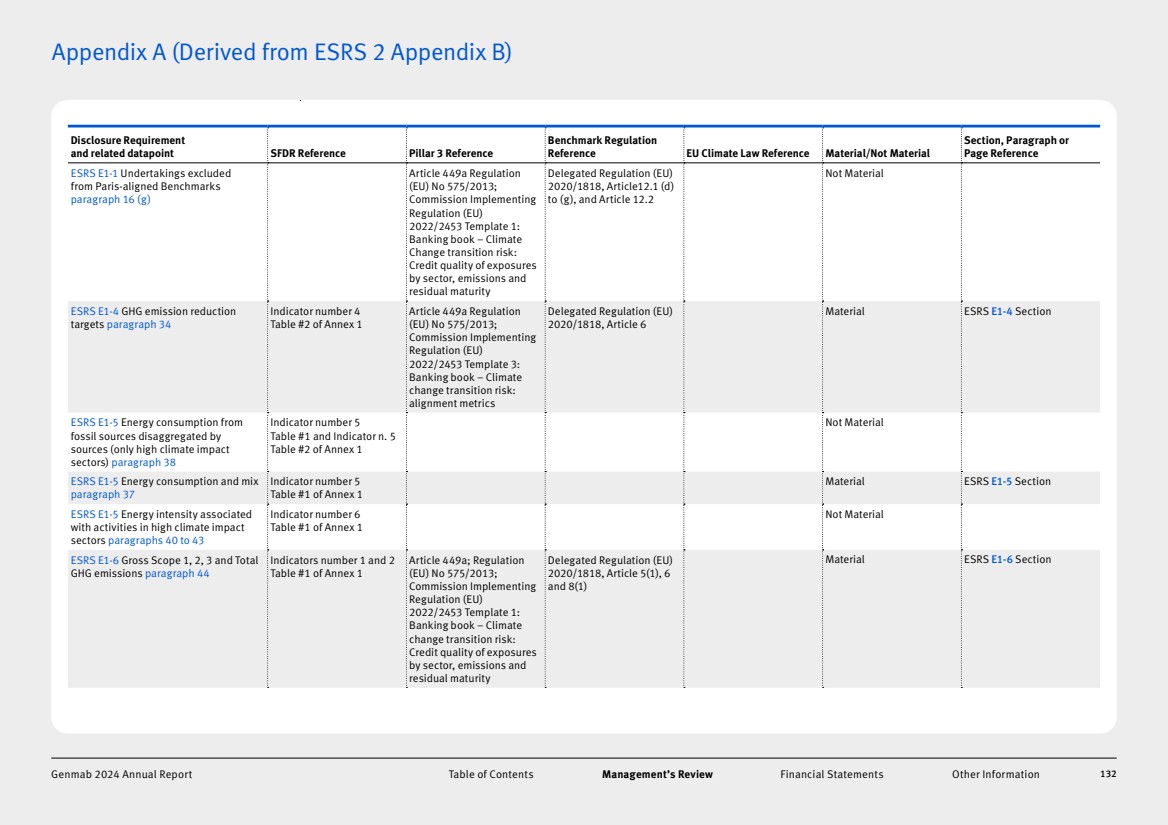1168x825 pixels.
Task: Open ESRS E1-4 GHG emission reduction link
Action: point(94,312)
